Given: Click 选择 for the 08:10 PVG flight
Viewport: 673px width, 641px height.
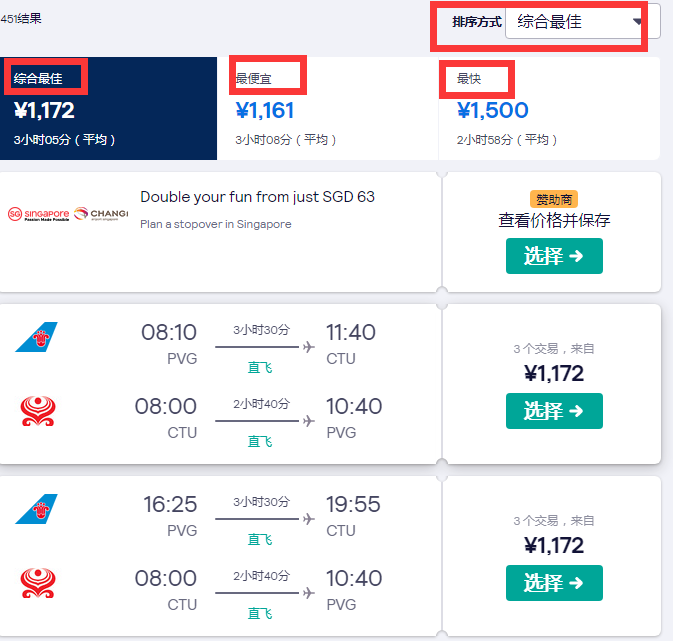Looking at the screenshot, I should pos(554,411).
